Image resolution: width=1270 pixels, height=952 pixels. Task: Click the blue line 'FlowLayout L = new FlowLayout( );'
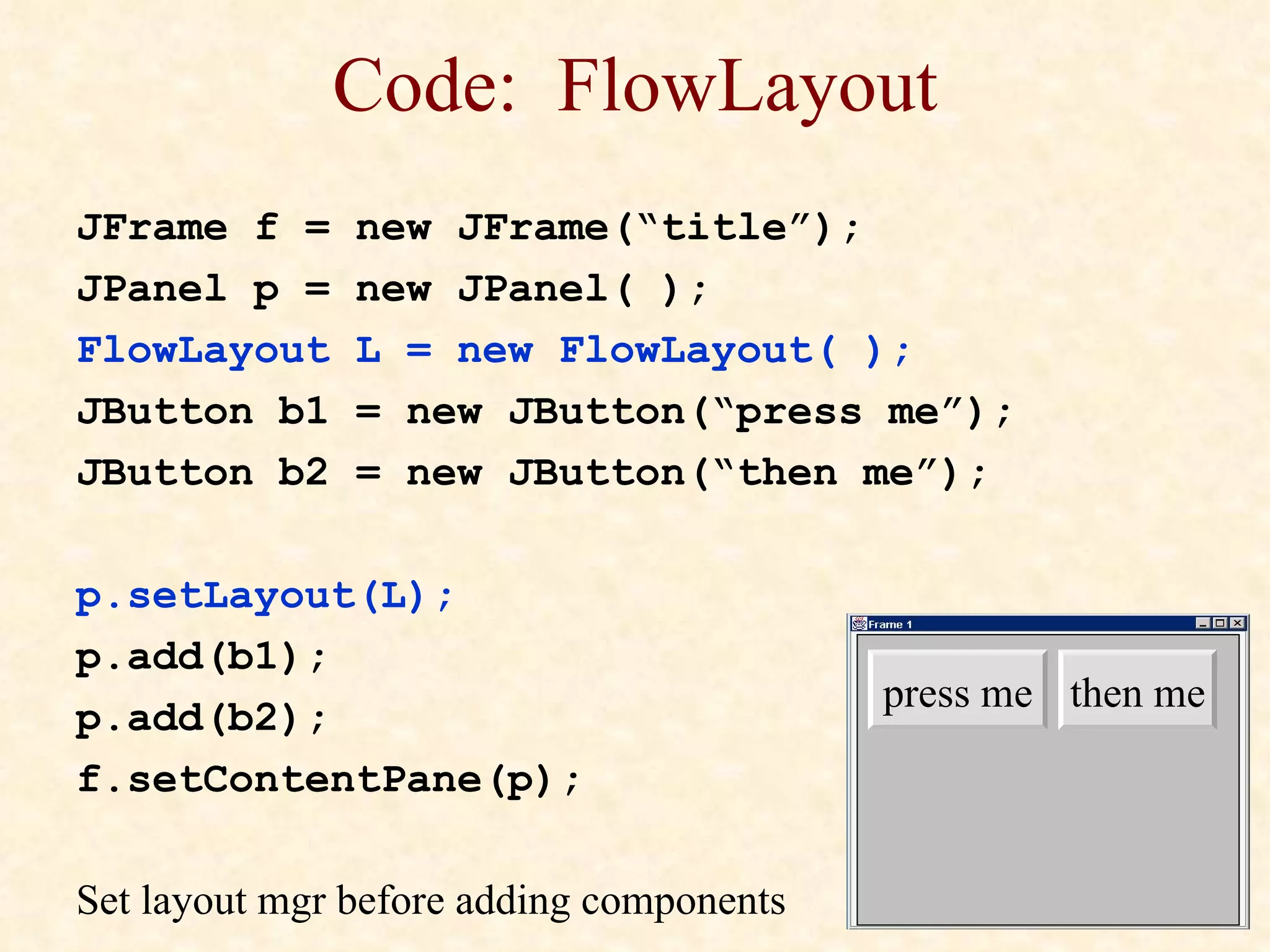point(494,351)
